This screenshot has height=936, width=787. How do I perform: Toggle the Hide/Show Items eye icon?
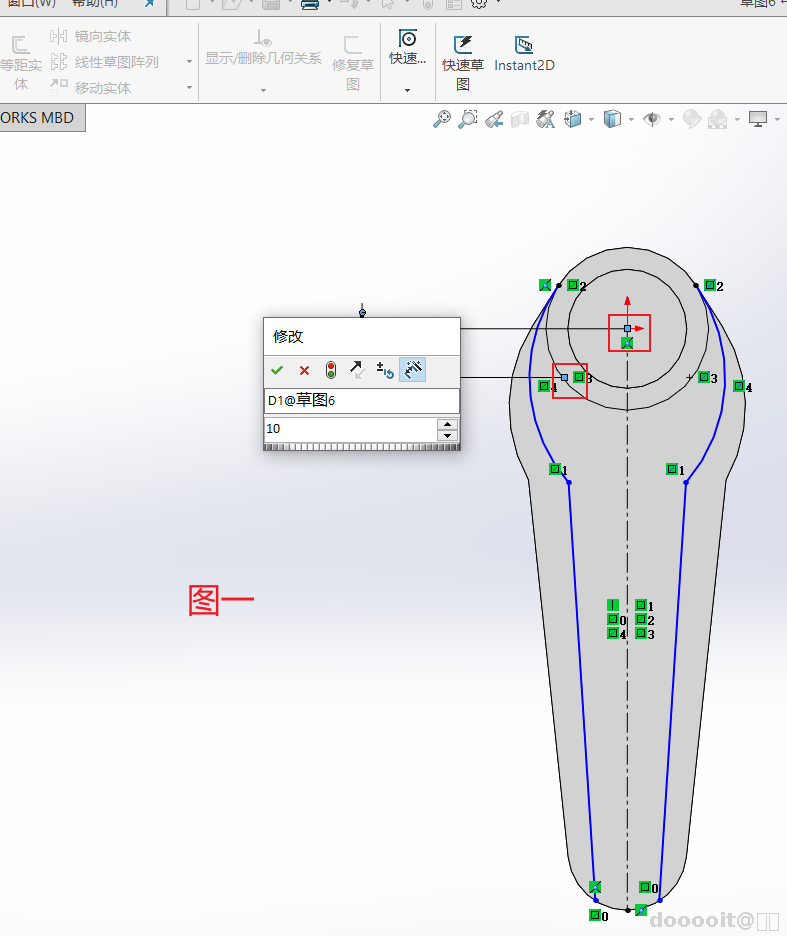click(652, 120)
